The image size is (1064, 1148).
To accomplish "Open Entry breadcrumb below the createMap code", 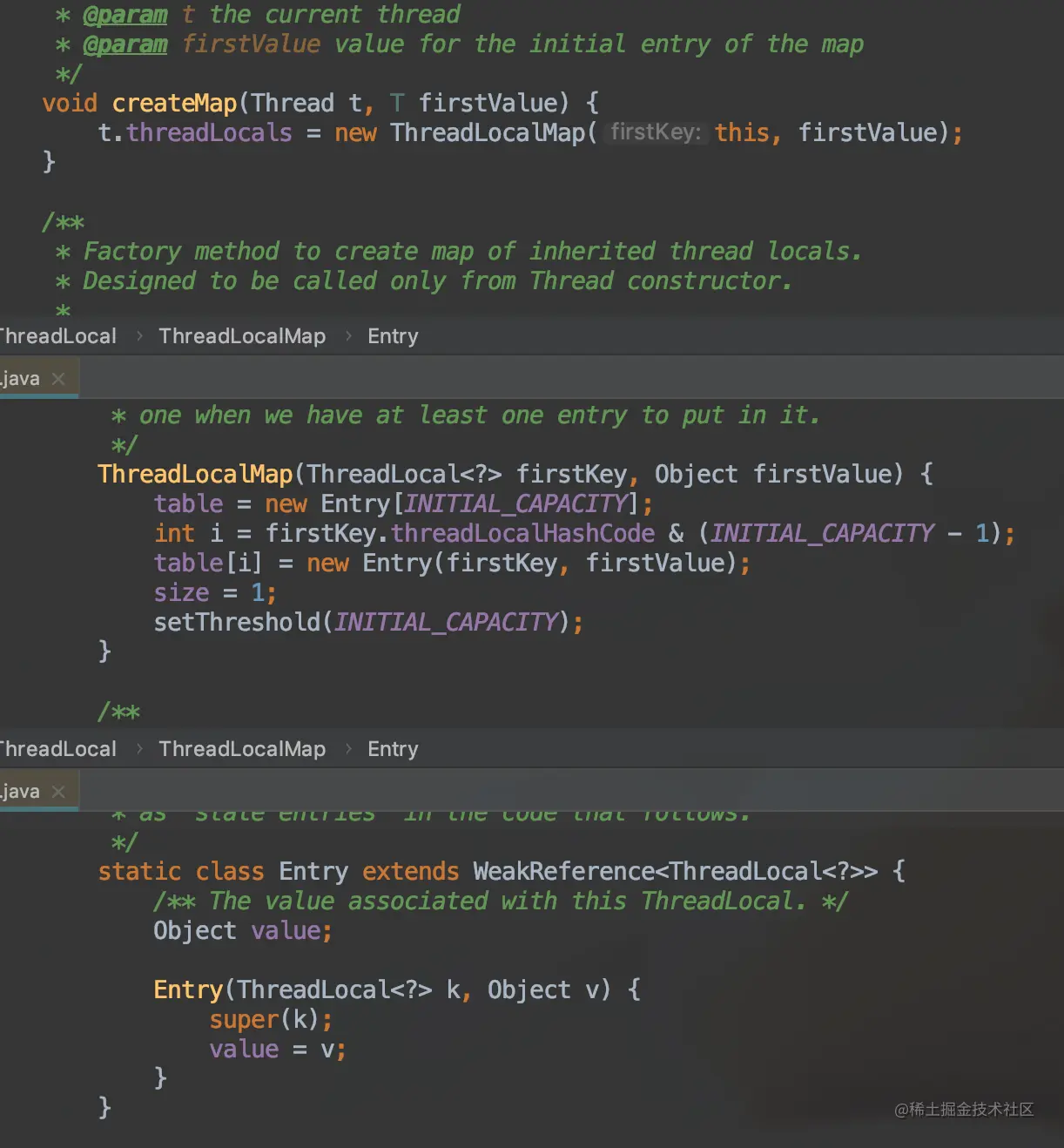I will (x=393, y=336).
